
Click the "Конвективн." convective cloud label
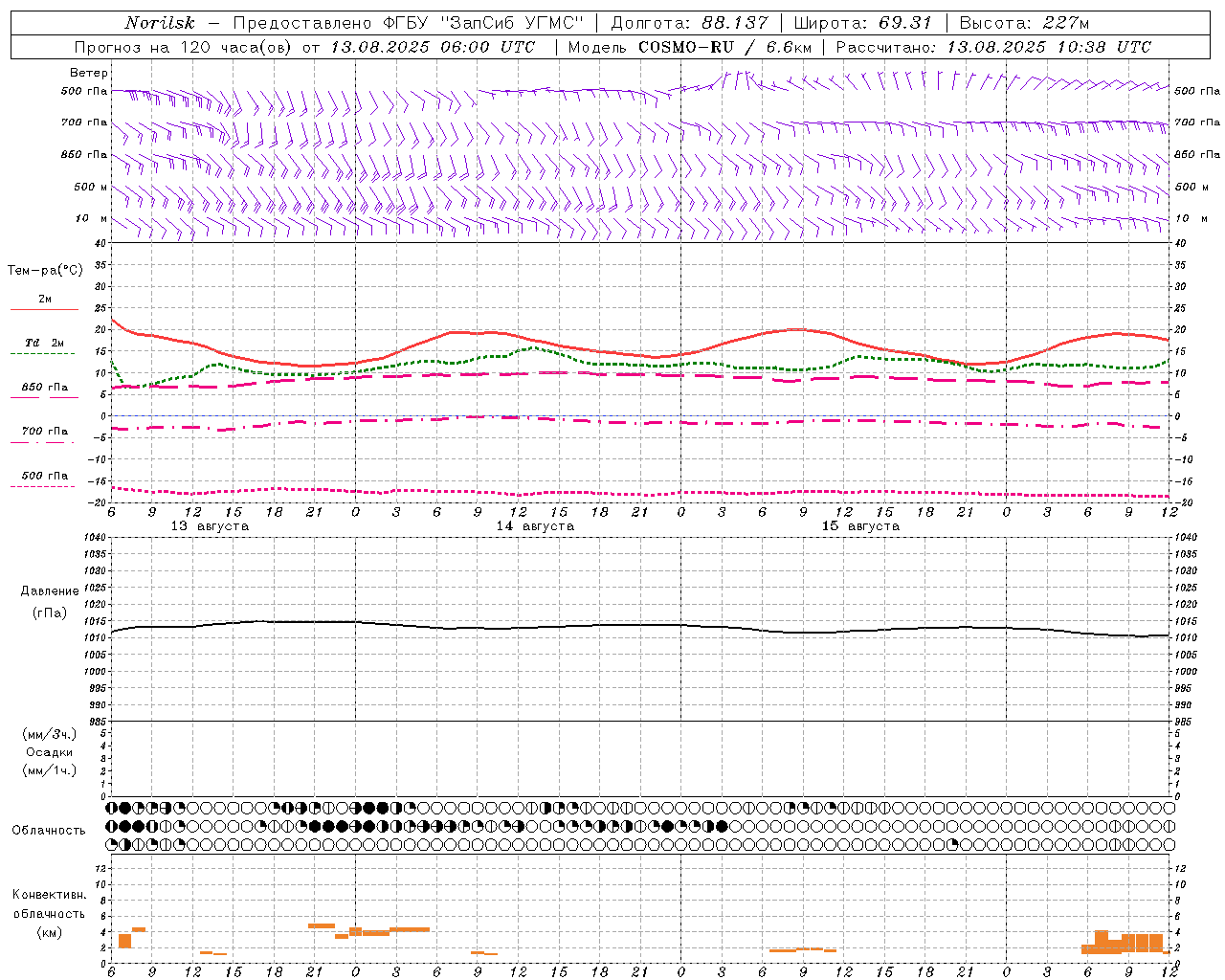(x=49, y=895)
